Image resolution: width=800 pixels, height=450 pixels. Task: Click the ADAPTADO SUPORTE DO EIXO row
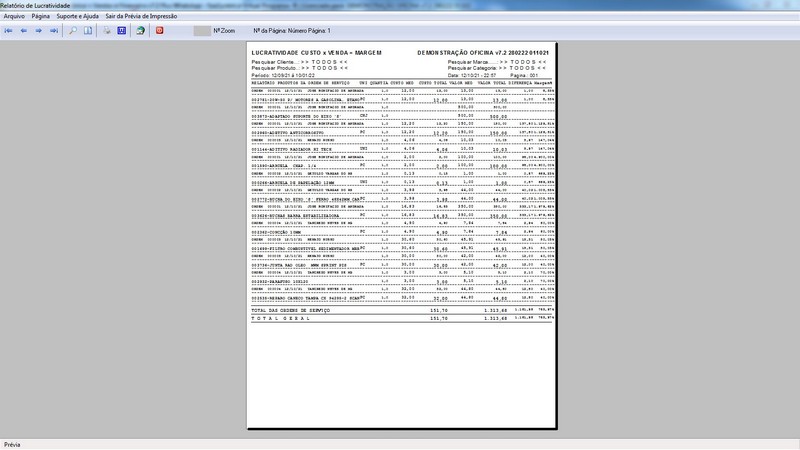click(402, 116)
